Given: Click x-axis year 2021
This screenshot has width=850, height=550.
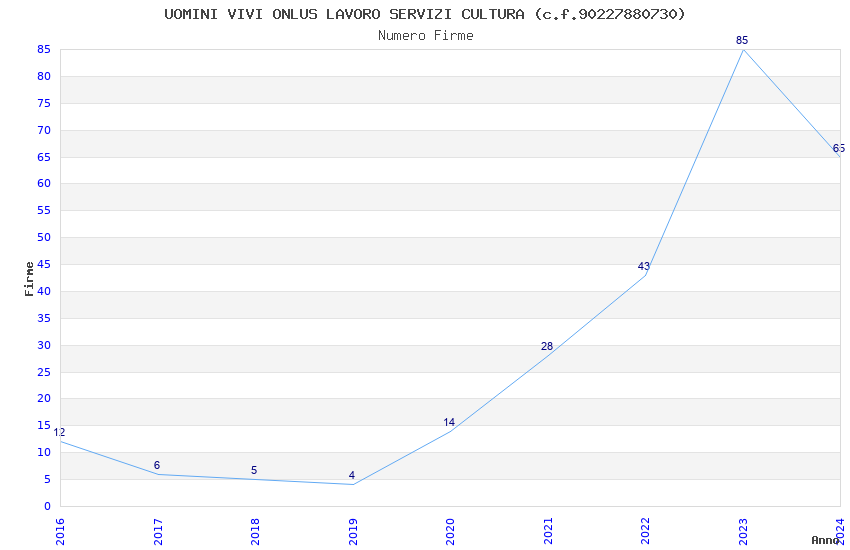Looking at the screenshot, I should click(x=548, y=531).
